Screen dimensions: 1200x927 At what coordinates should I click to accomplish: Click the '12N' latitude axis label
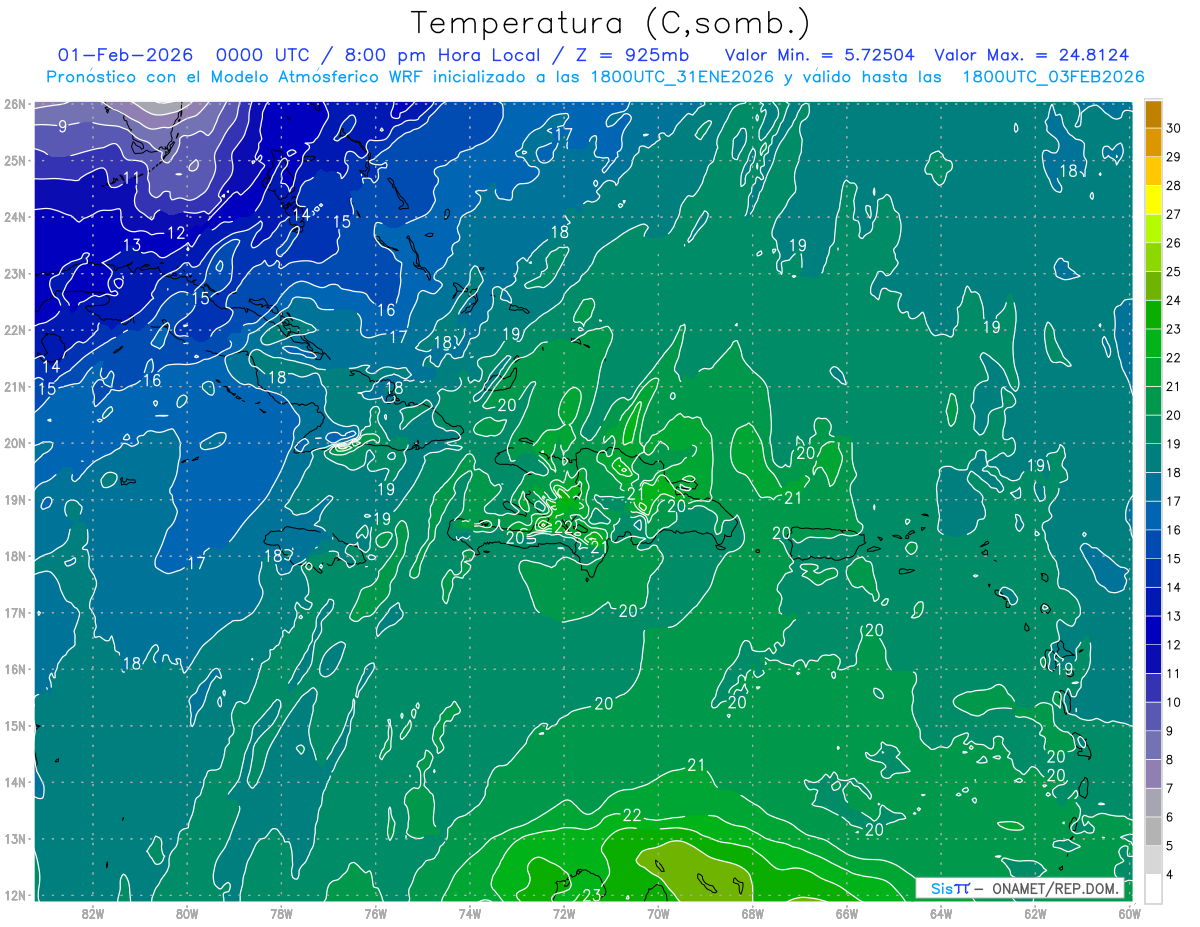click(14, 895)
